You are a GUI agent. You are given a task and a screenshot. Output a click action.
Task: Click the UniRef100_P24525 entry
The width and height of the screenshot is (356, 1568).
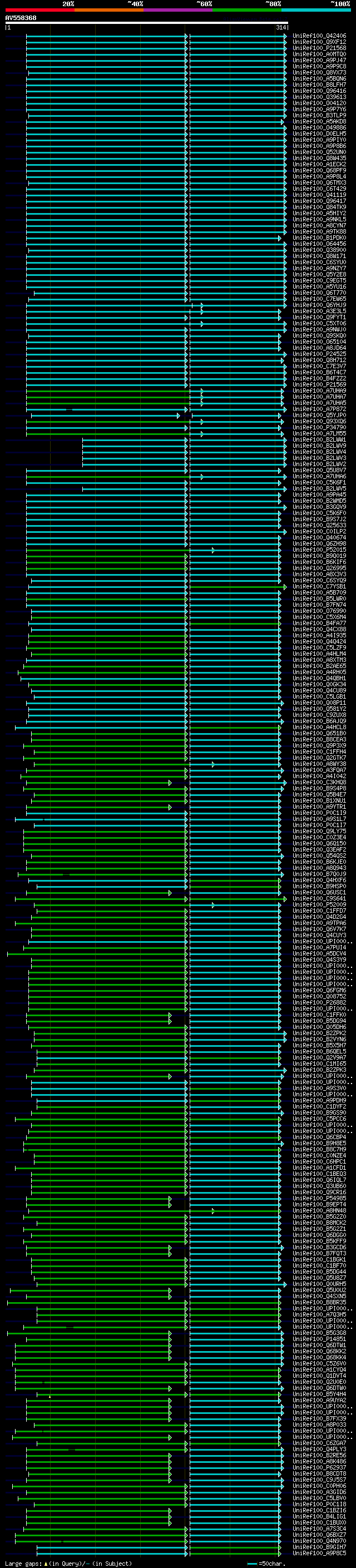point(319,354)
